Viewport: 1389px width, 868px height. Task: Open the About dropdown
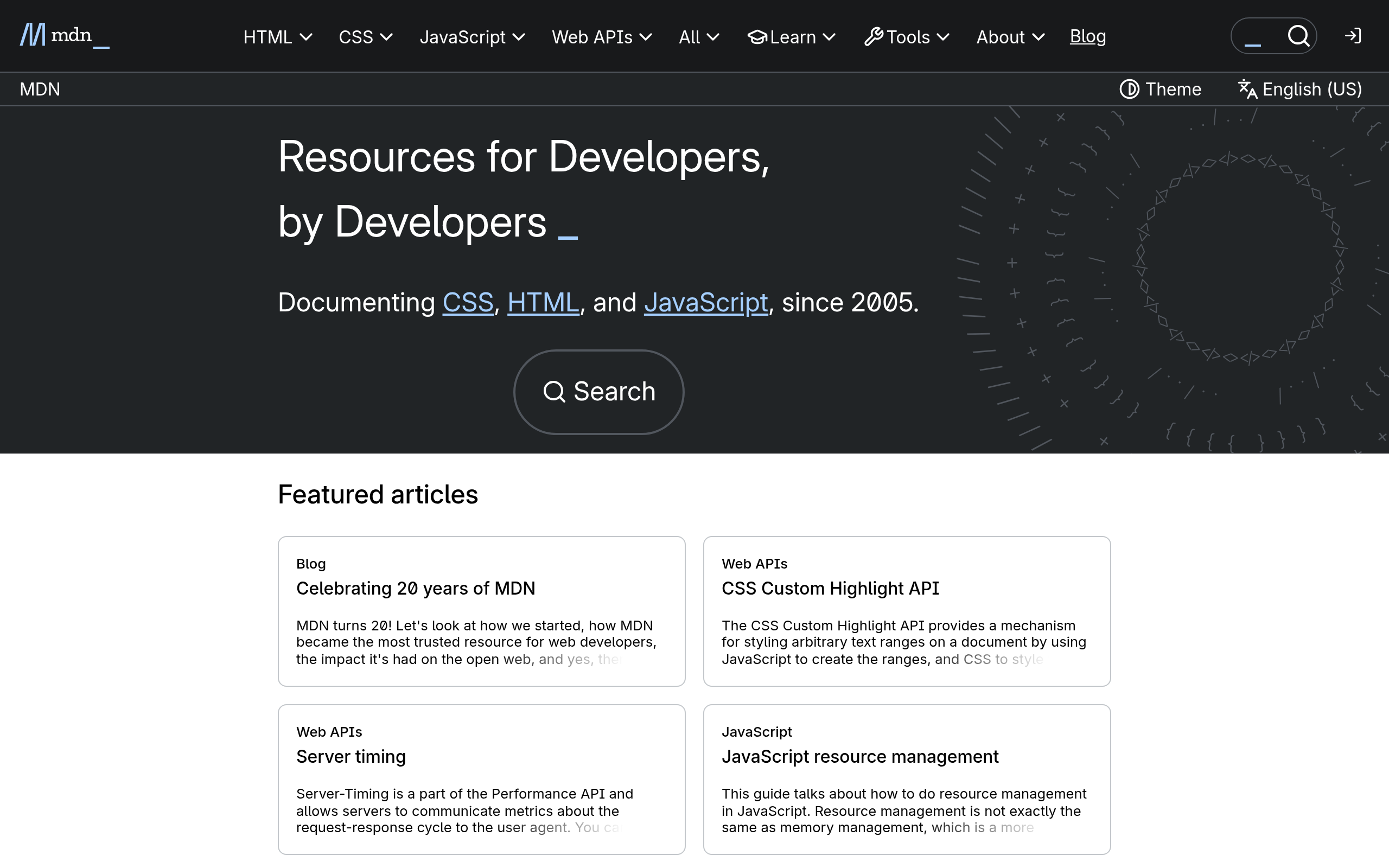pos(1010,37)
